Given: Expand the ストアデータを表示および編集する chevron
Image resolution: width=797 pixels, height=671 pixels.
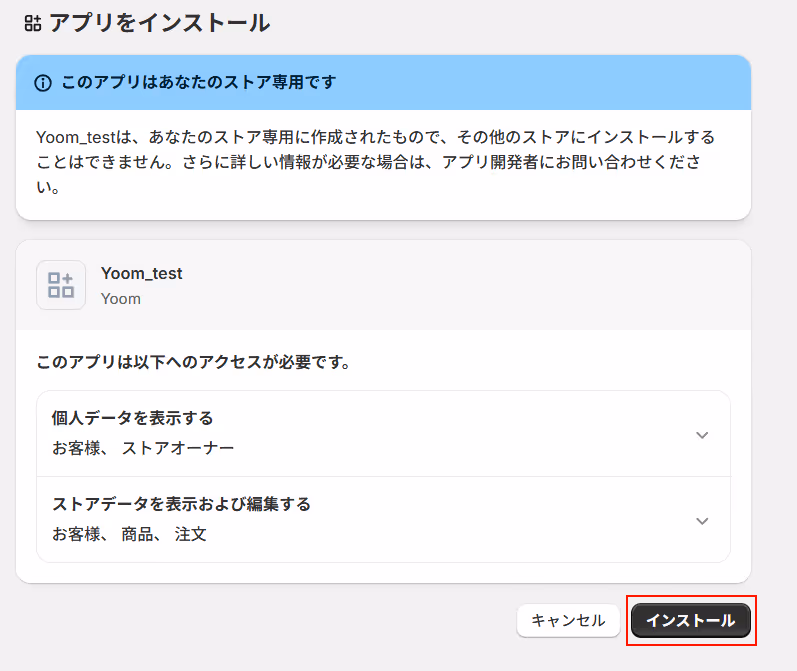Looking at the screenshot, I should click(x=702, y=521).
